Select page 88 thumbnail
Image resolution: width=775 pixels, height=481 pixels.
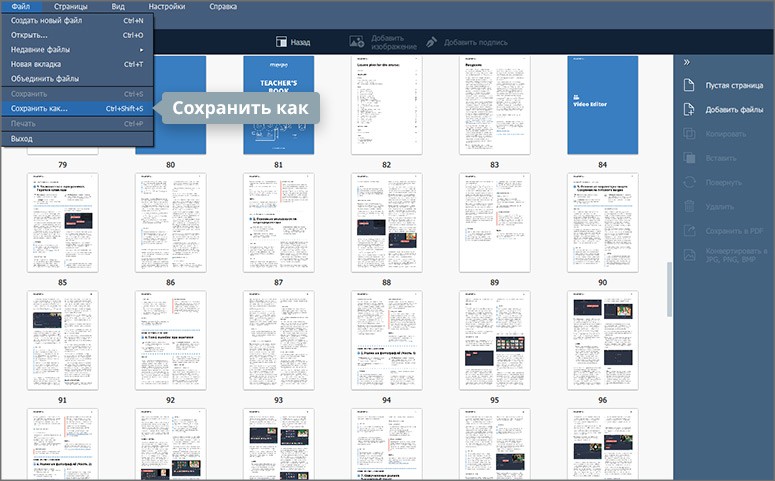[x=387, y=222]
